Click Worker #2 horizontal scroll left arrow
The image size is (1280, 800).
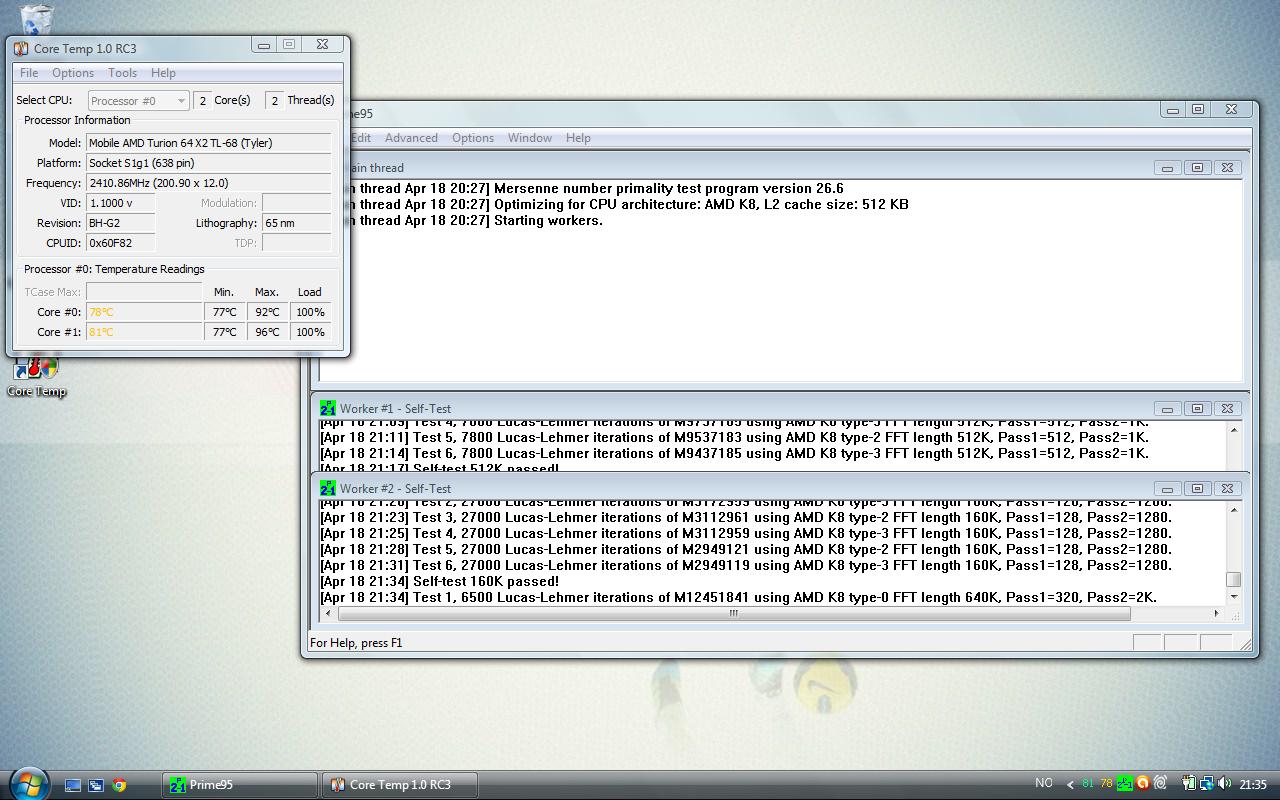(x=328, y=614)
